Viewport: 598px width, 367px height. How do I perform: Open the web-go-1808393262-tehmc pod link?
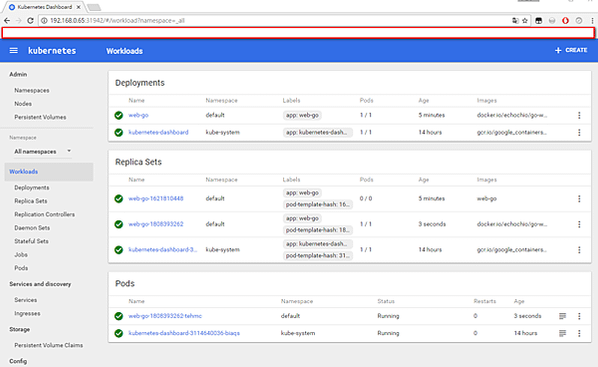(x=165, y=316)
